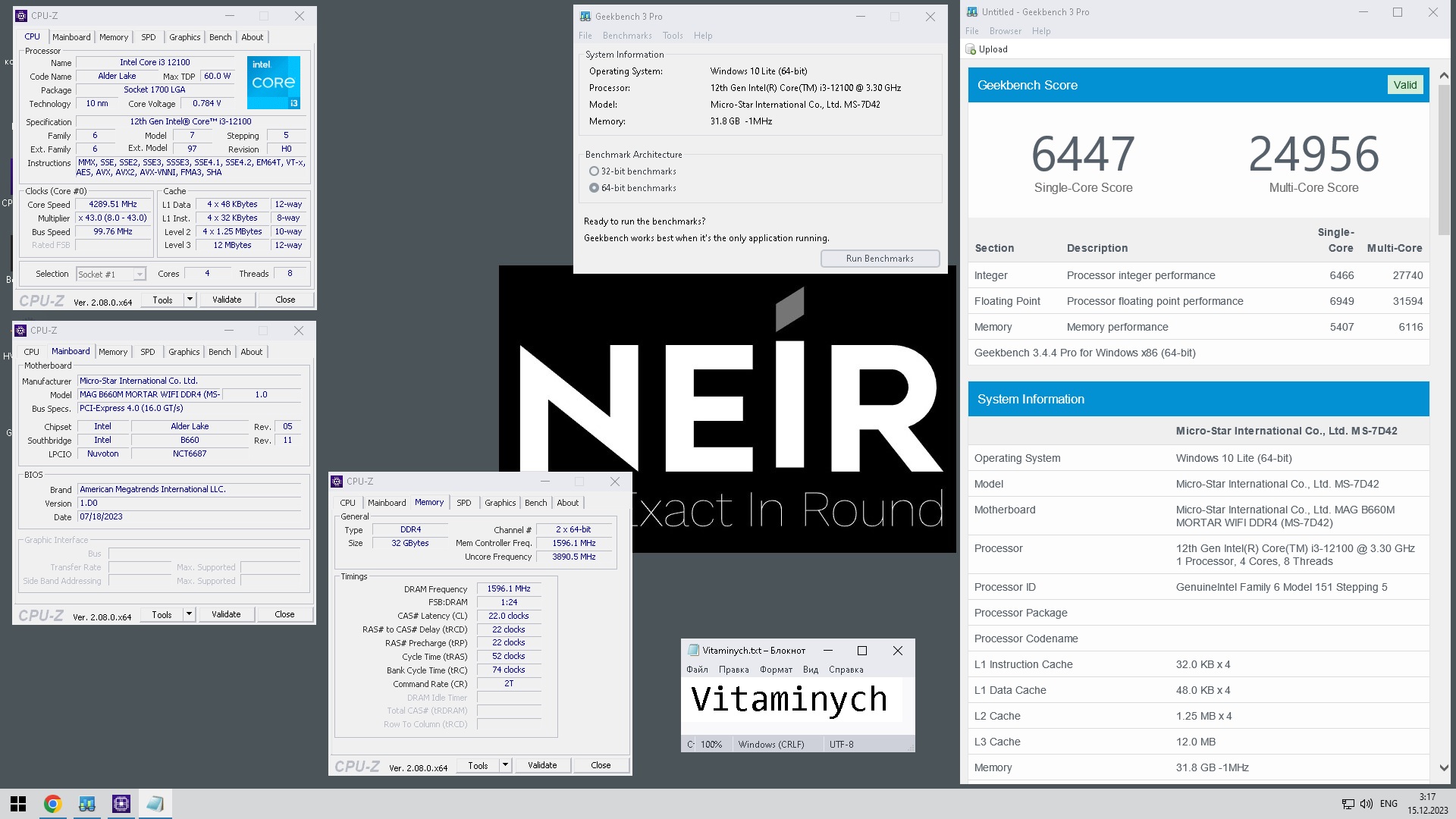Open the Geekbench app on the taskbar
This screenshot has height=819, width=1456.
click(x=87, y=804)
